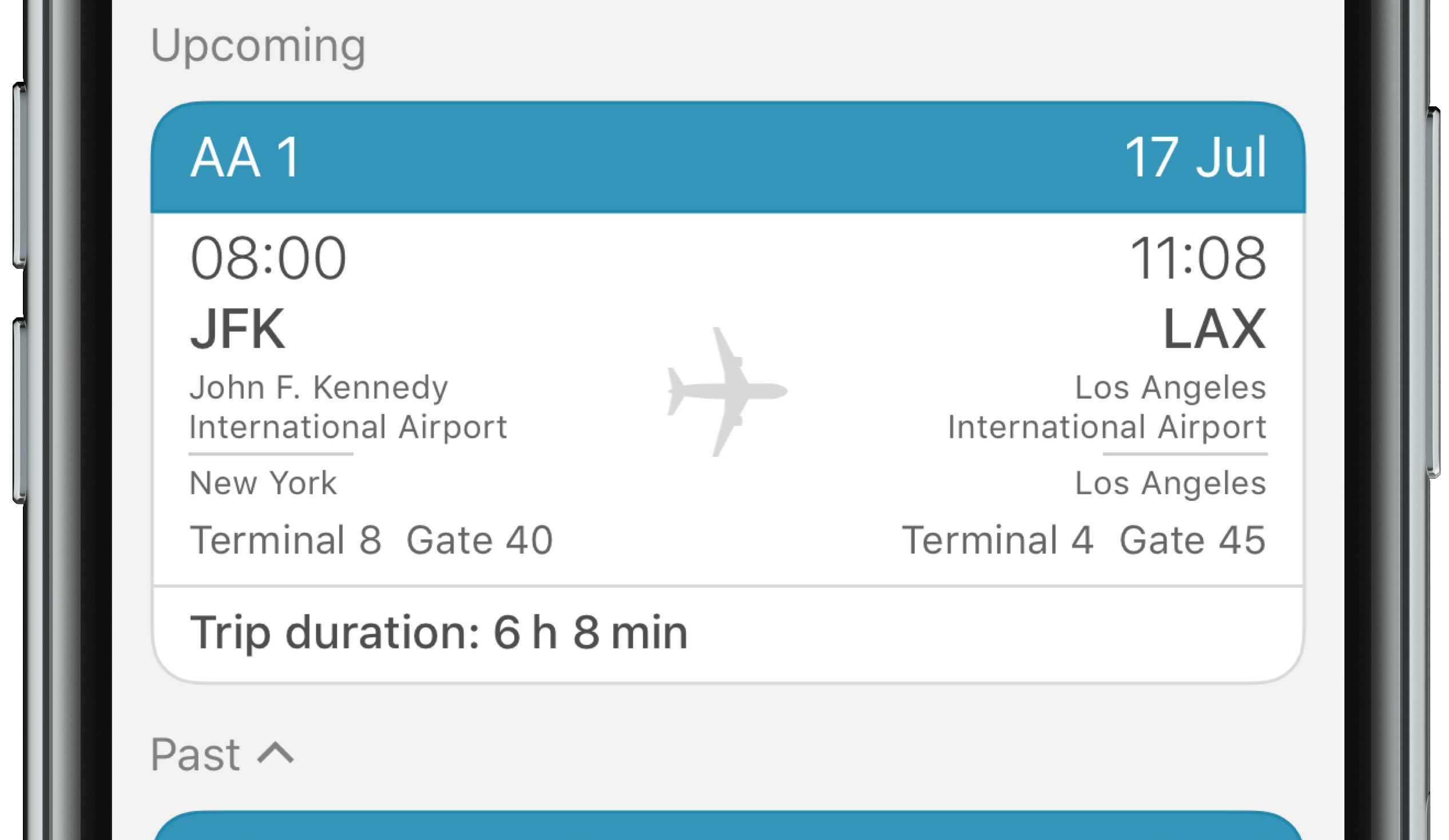The width and height of the screenshot is (1449, 840).
Task: Click the airplane icon between airports
Action: coord(727,392)
